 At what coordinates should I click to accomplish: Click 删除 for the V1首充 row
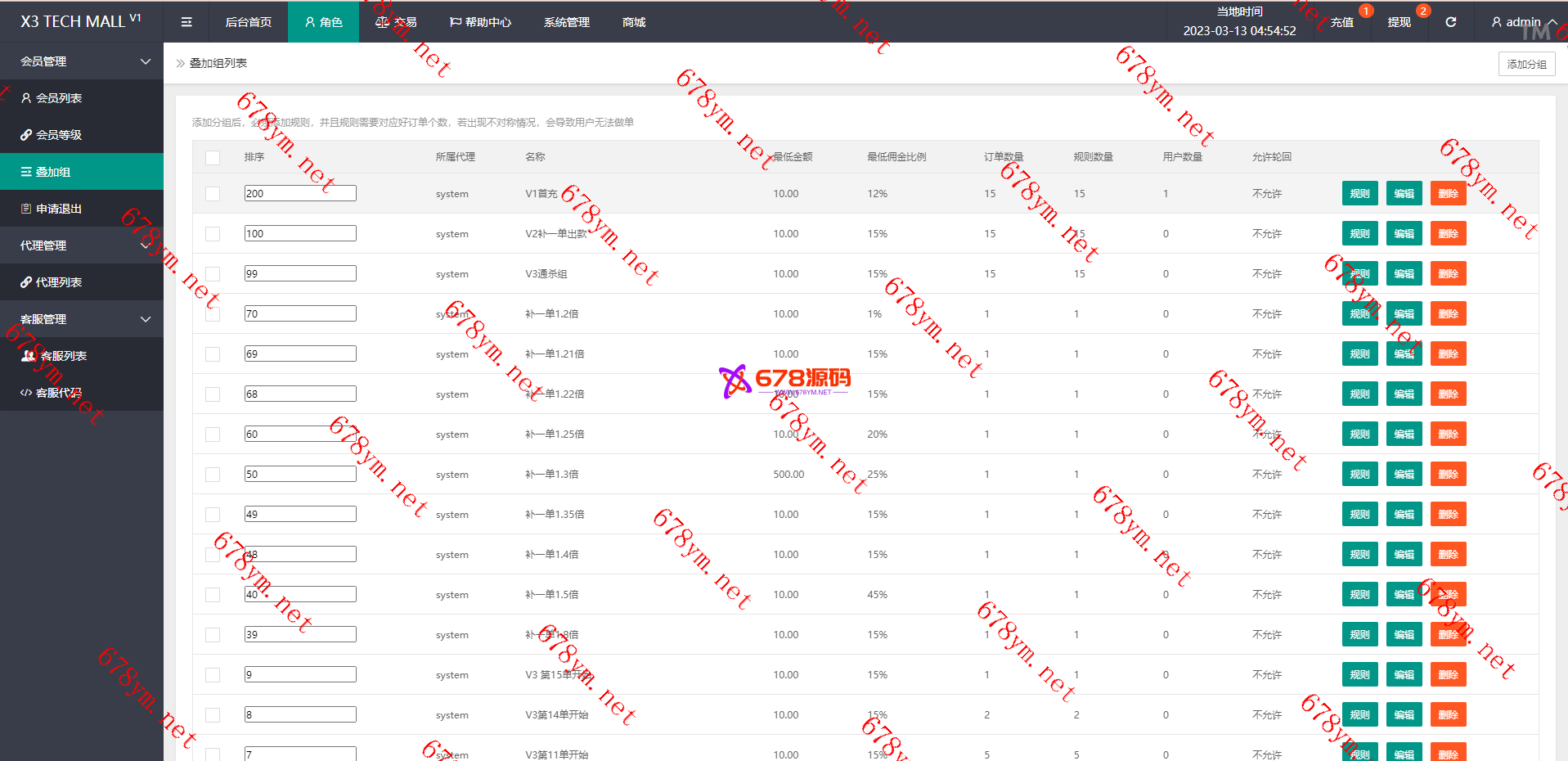tap(1448, 194)
